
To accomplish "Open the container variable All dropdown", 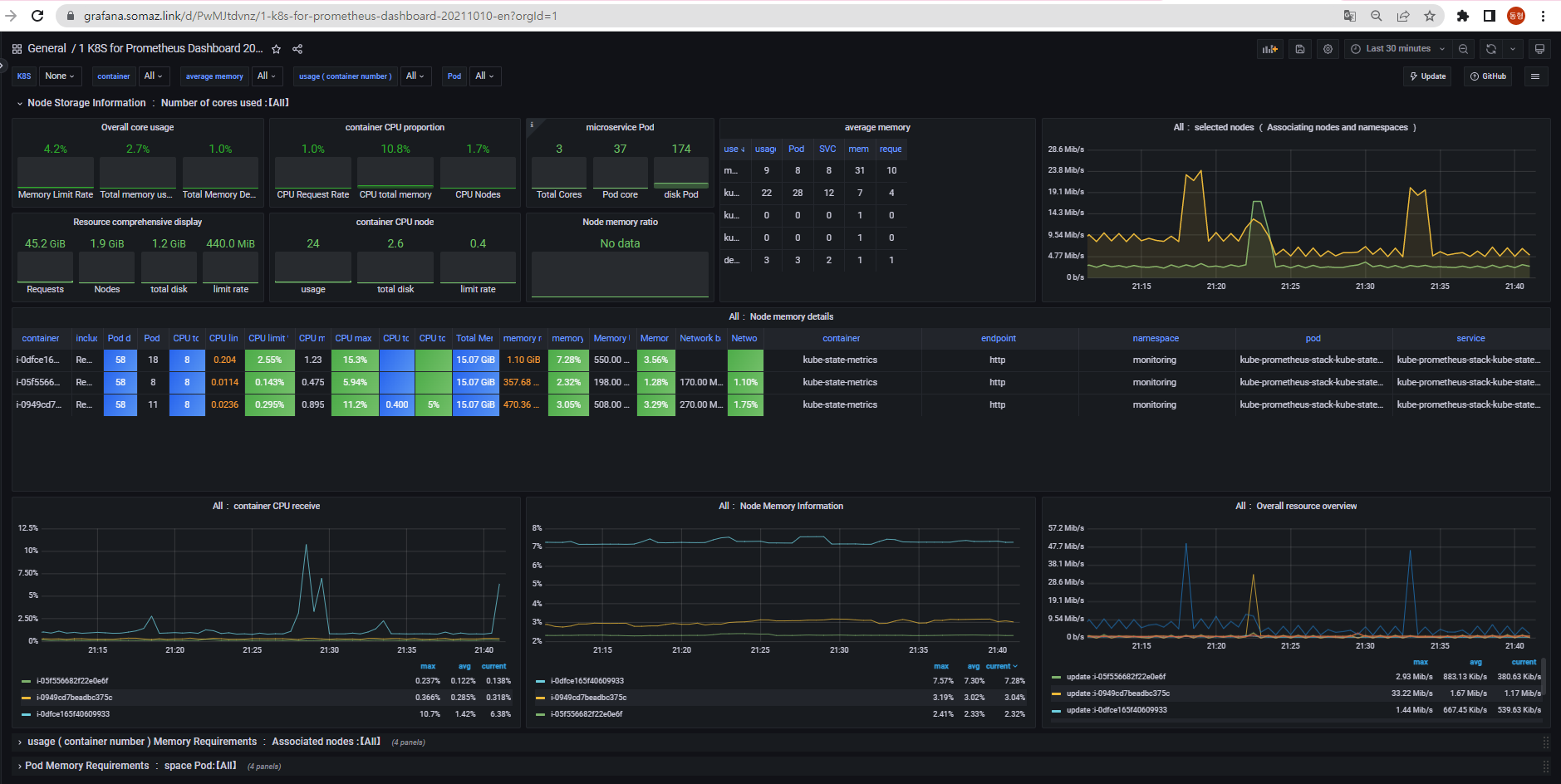I will [x=154, y=76].
